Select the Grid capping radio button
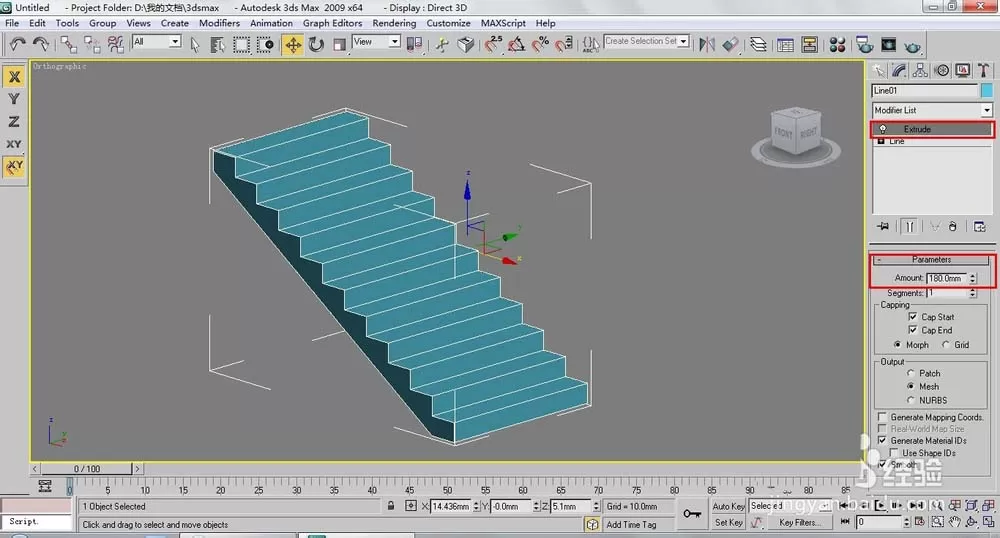The height and width of the screenshot is (538, 1000). [x=946, y=345]
